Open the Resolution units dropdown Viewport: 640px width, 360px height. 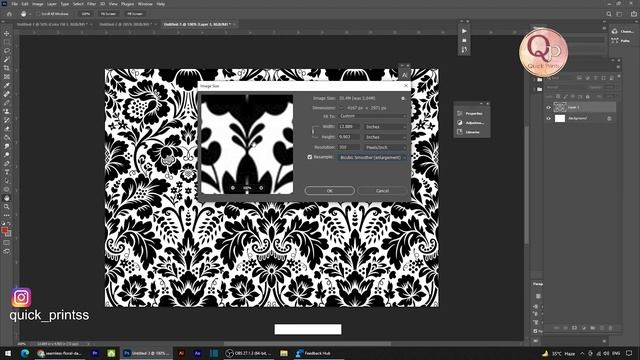(x=386, y=147)
